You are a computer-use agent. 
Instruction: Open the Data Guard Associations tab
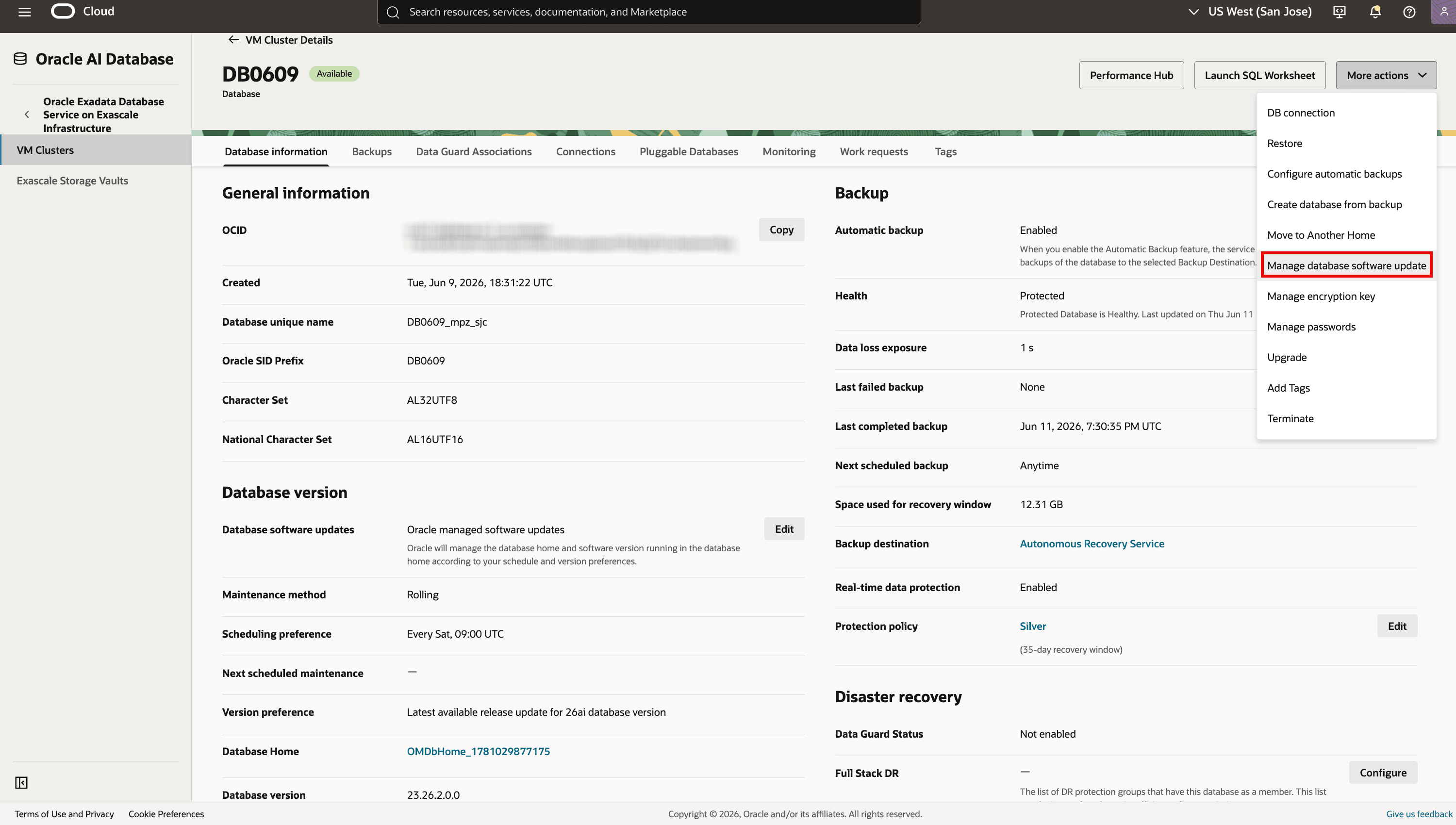474,151
